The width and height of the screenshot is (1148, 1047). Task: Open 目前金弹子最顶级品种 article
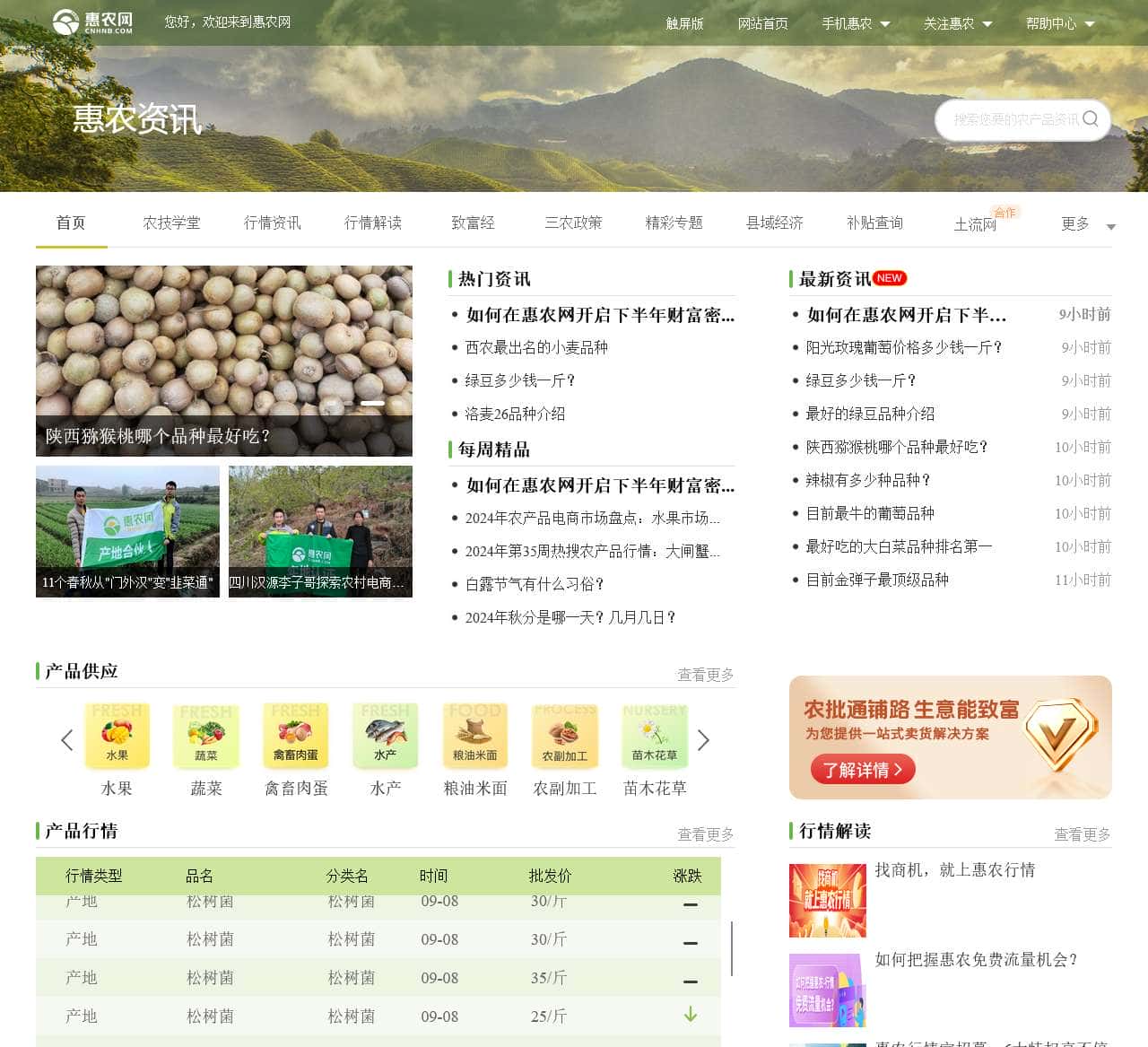coord(877,580)
